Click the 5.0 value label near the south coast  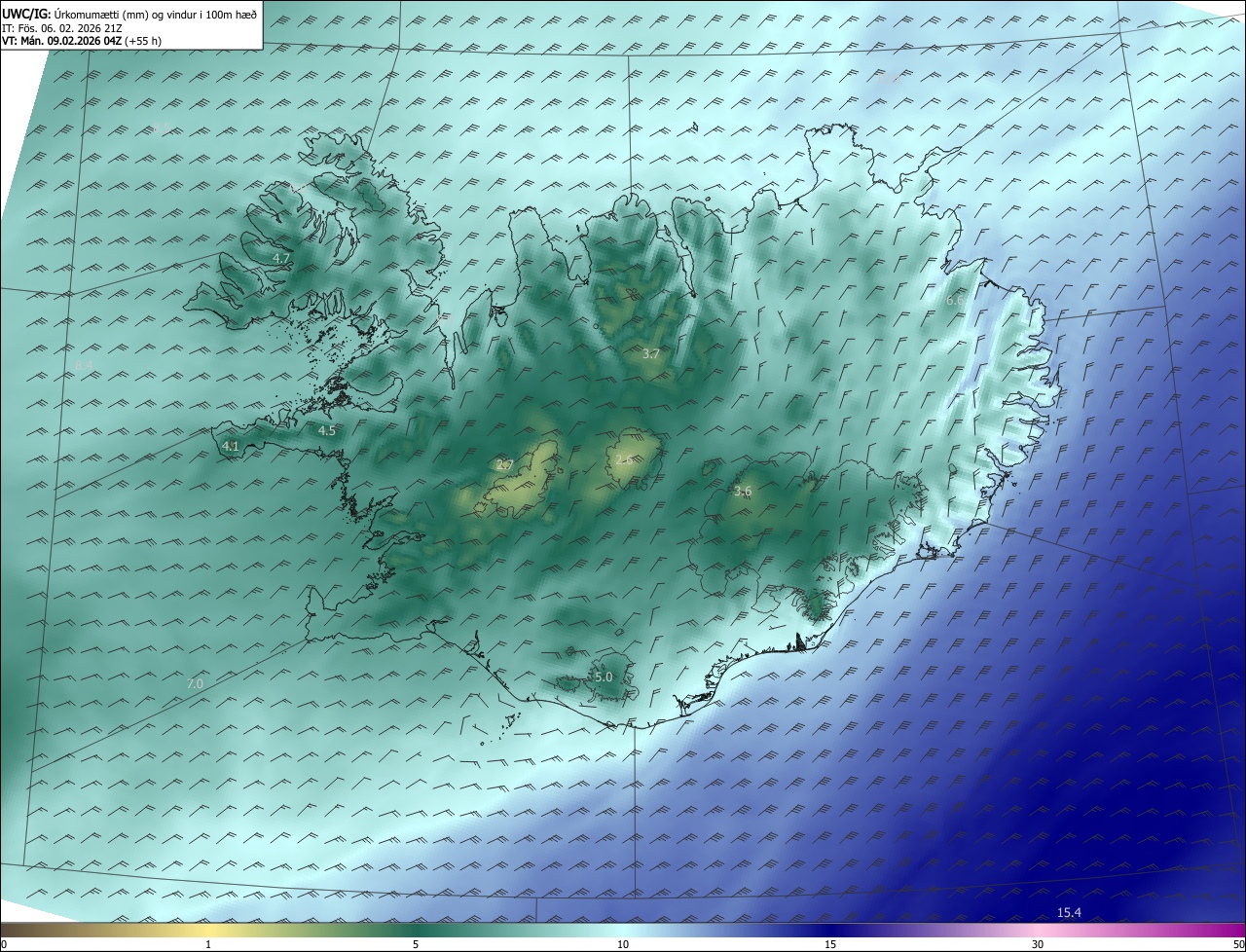604,677
